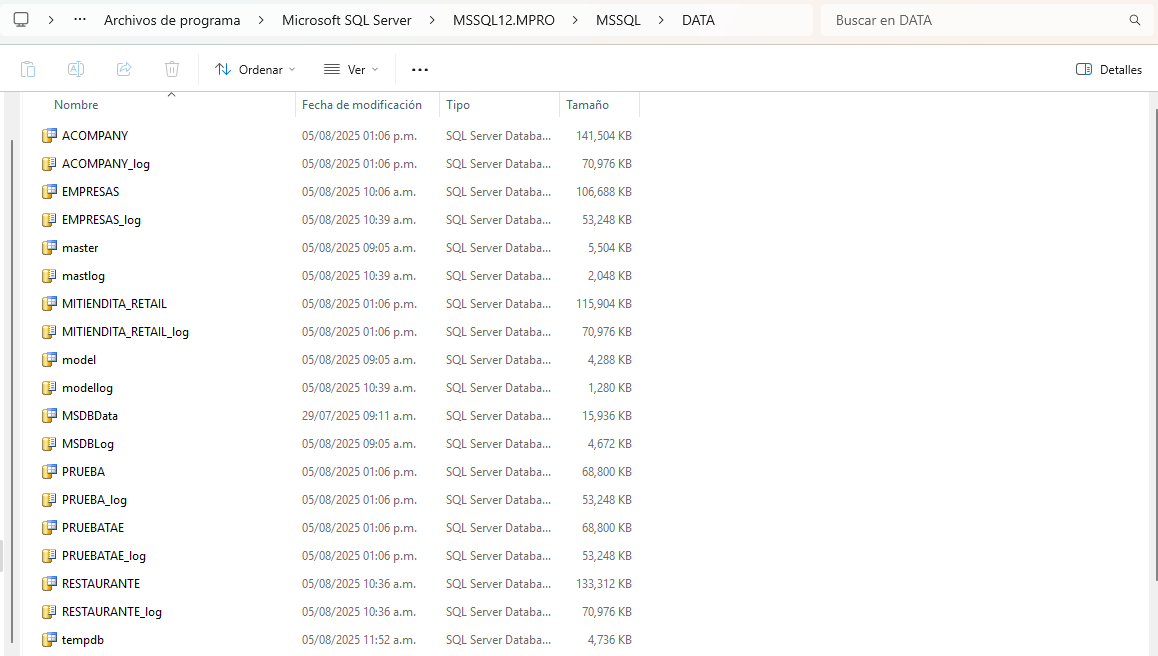This screenshot has width=1158, height=656.
Task: Select the MITIENDITA_RETAIL database file icon
Action: (49, 304)
